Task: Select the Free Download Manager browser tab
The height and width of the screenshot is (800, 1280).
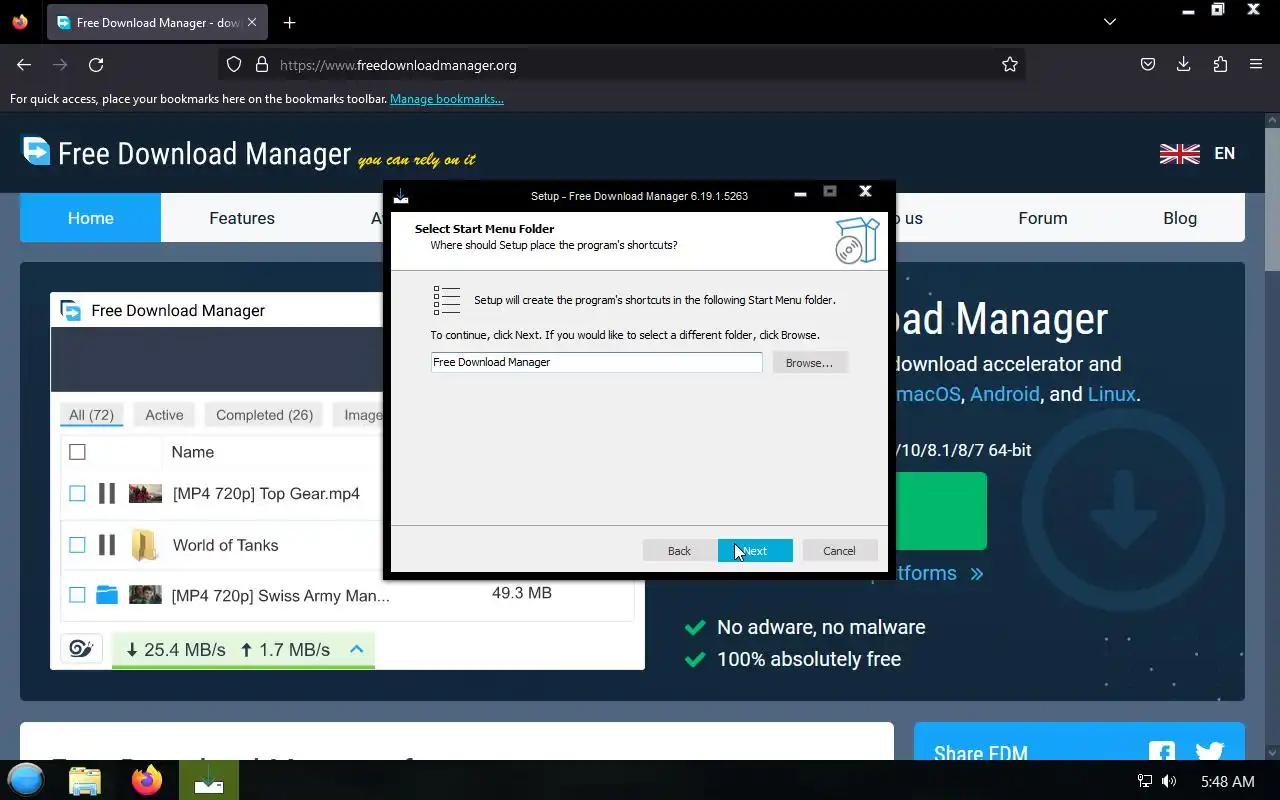Action: [158, 22]
